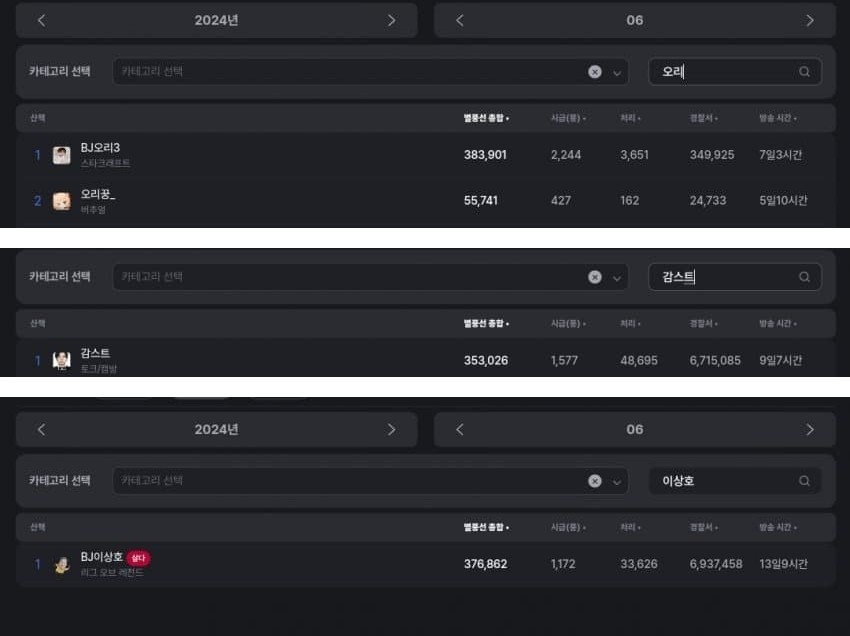Advance to next year in top panel
This screenshot has width=850, height=636.
point(391,21)
